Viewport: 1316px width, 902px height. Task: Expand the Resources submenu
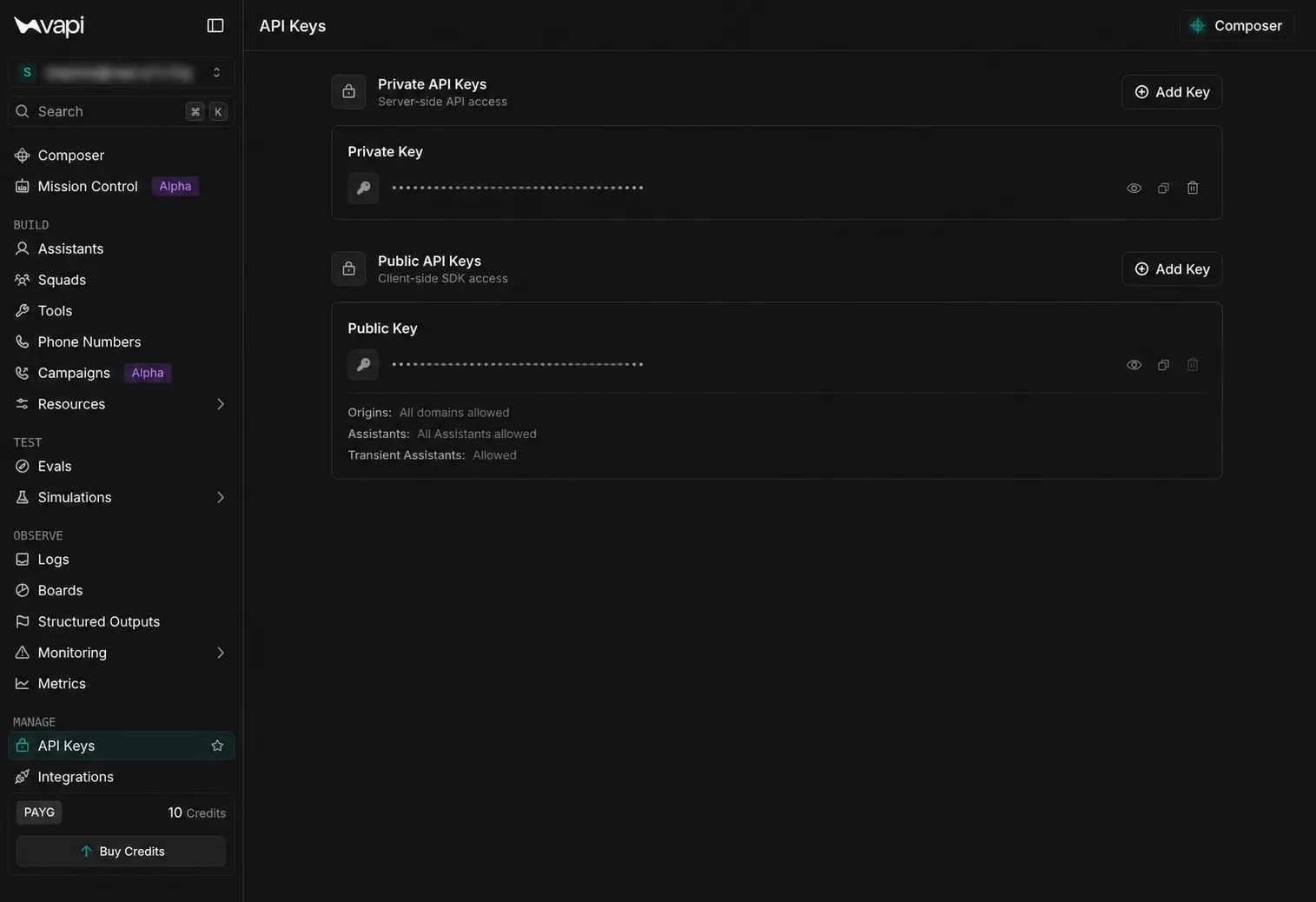click(221, 404)
